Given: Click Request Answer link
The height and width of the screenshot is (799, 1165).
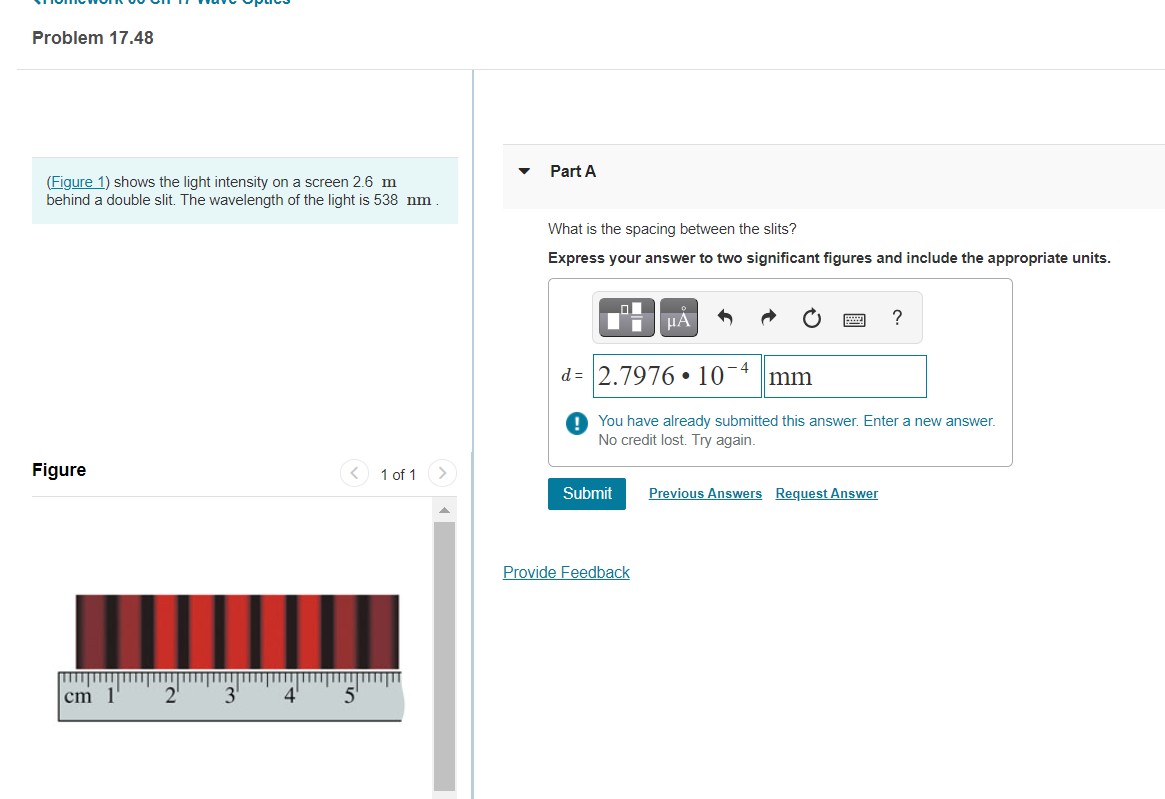Looking at the screenshot, I should tap(826, 494).
